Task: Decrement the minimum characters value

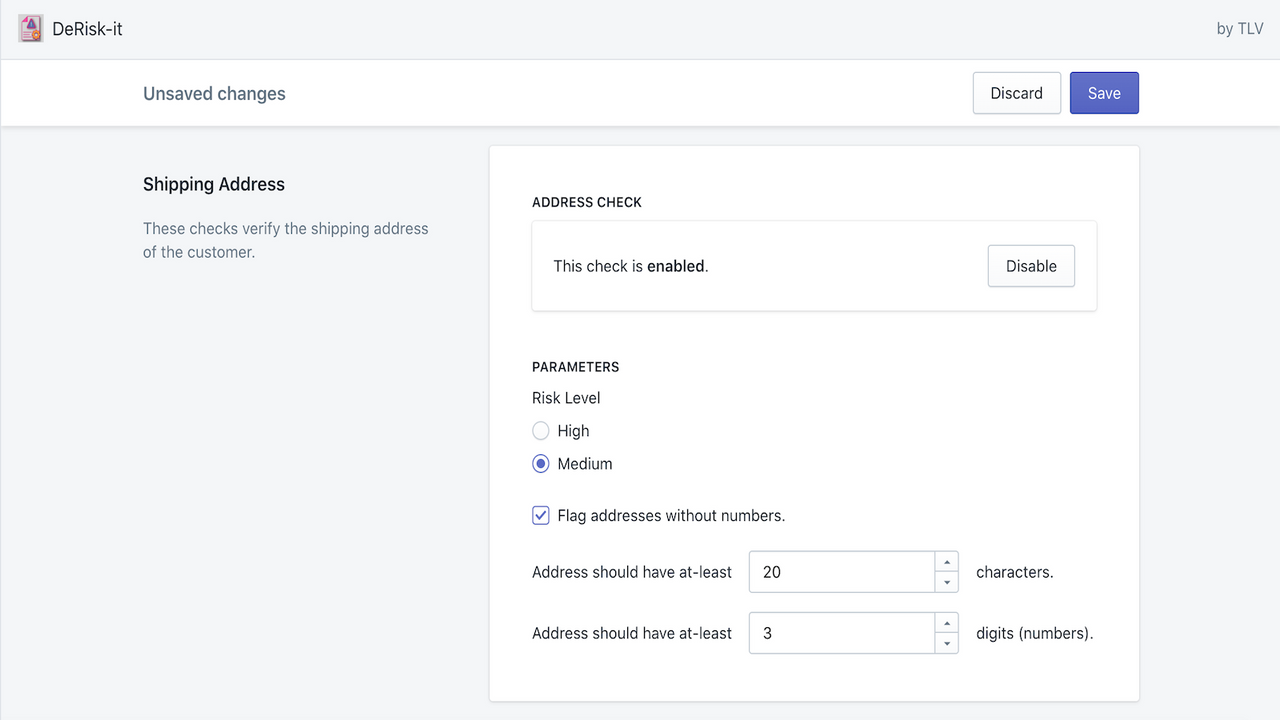Action: 947,581
